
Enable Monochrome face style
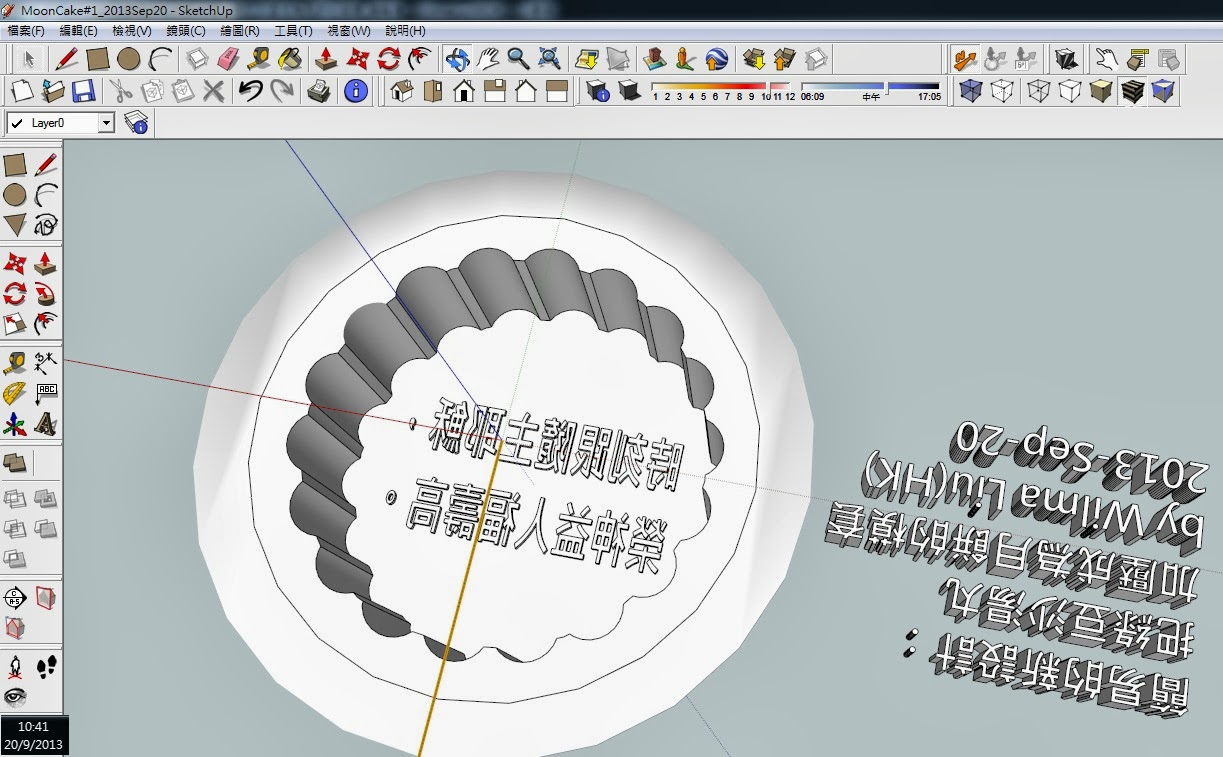[1162, 92]
